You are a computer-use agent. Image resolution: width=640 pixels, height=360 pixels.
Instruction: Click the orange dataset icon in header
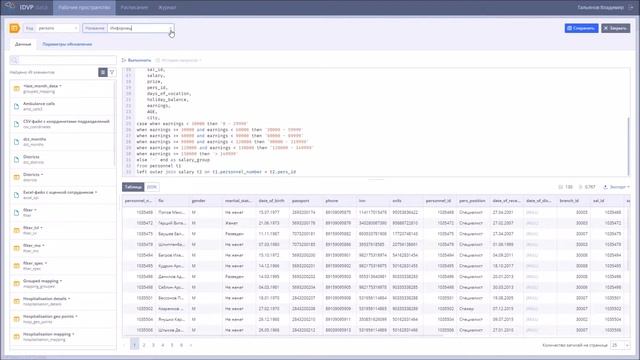[x=15, y=28]
